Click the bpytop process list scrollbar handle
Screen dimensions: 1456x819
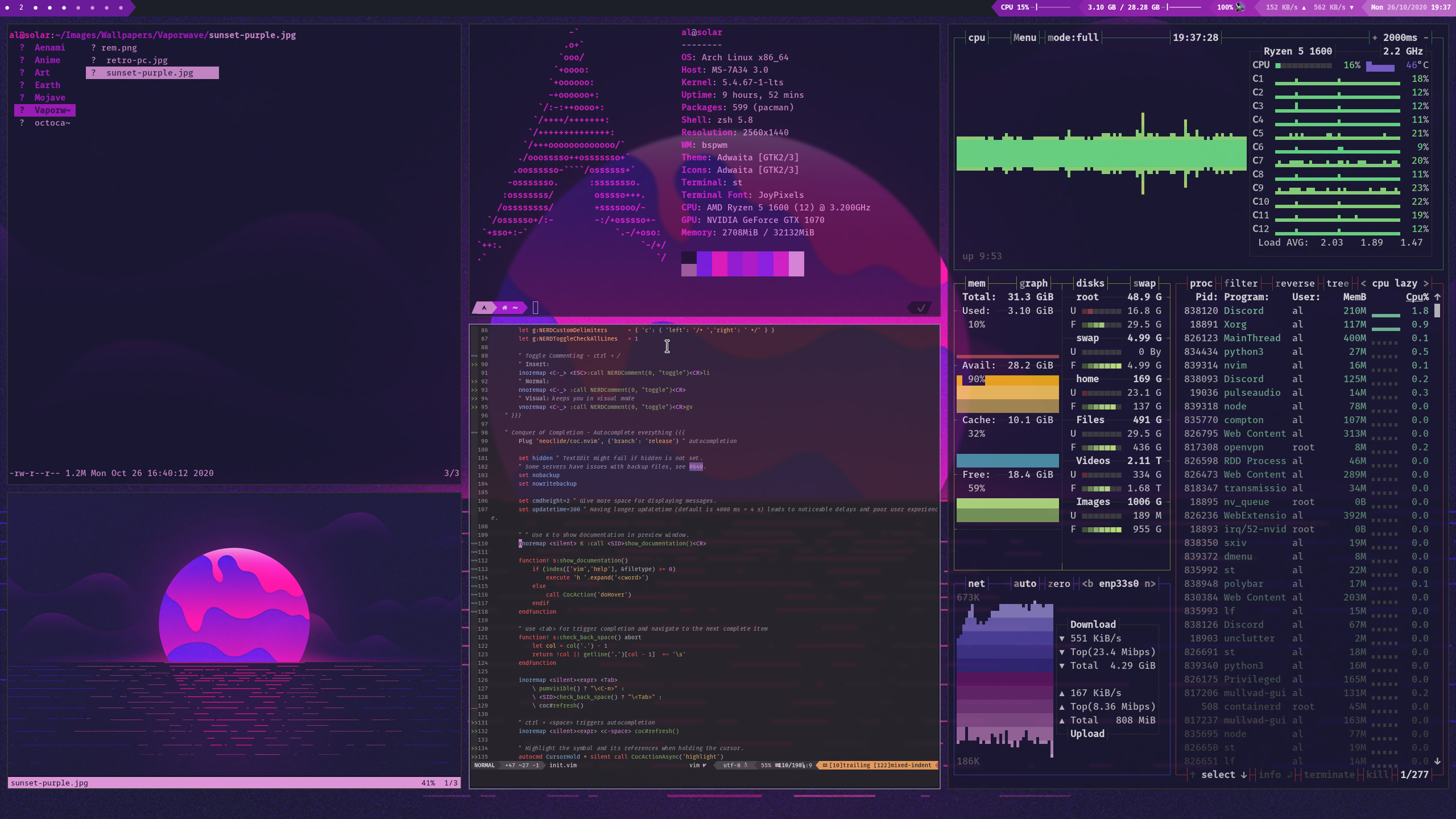[1437, 311]
